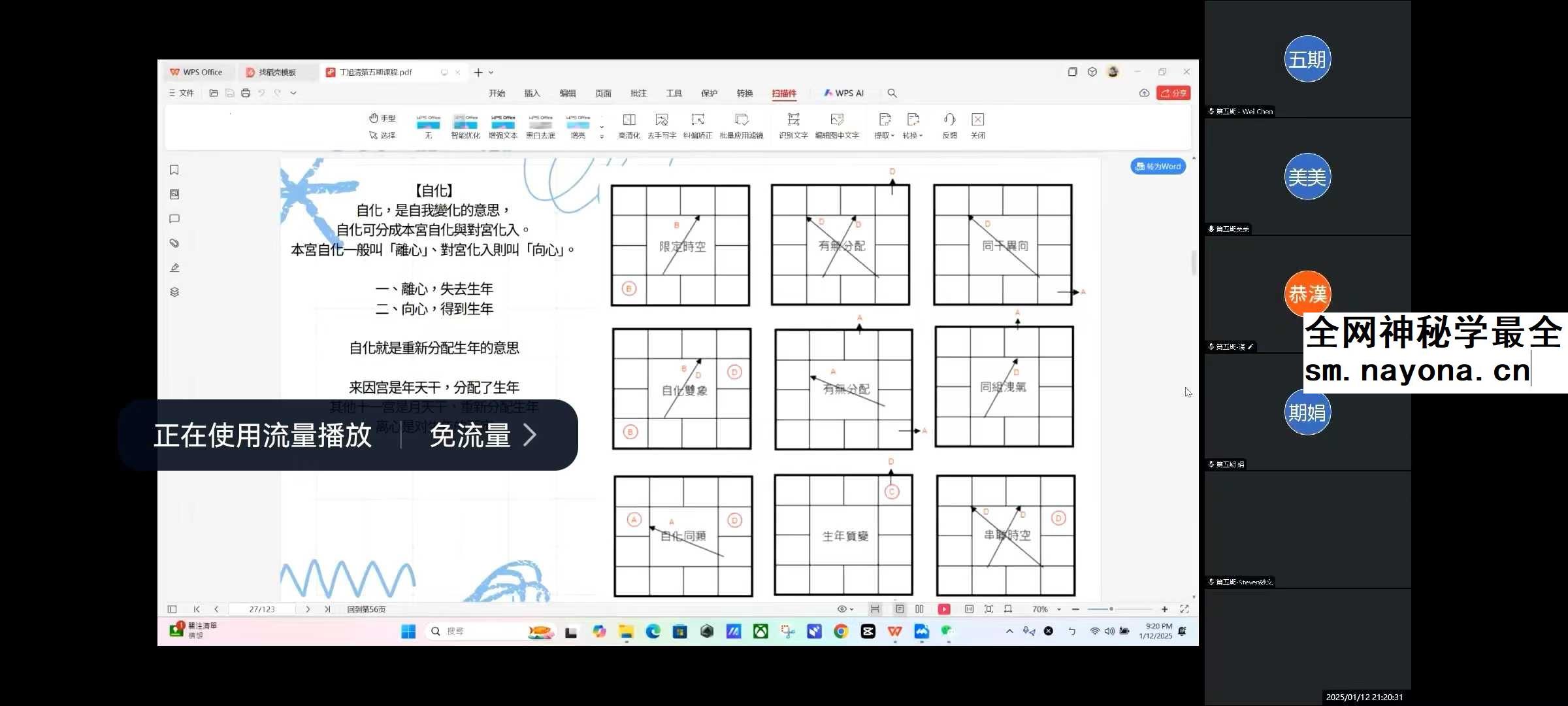Click 批量应用滤镜 batch filter tool

742,126
